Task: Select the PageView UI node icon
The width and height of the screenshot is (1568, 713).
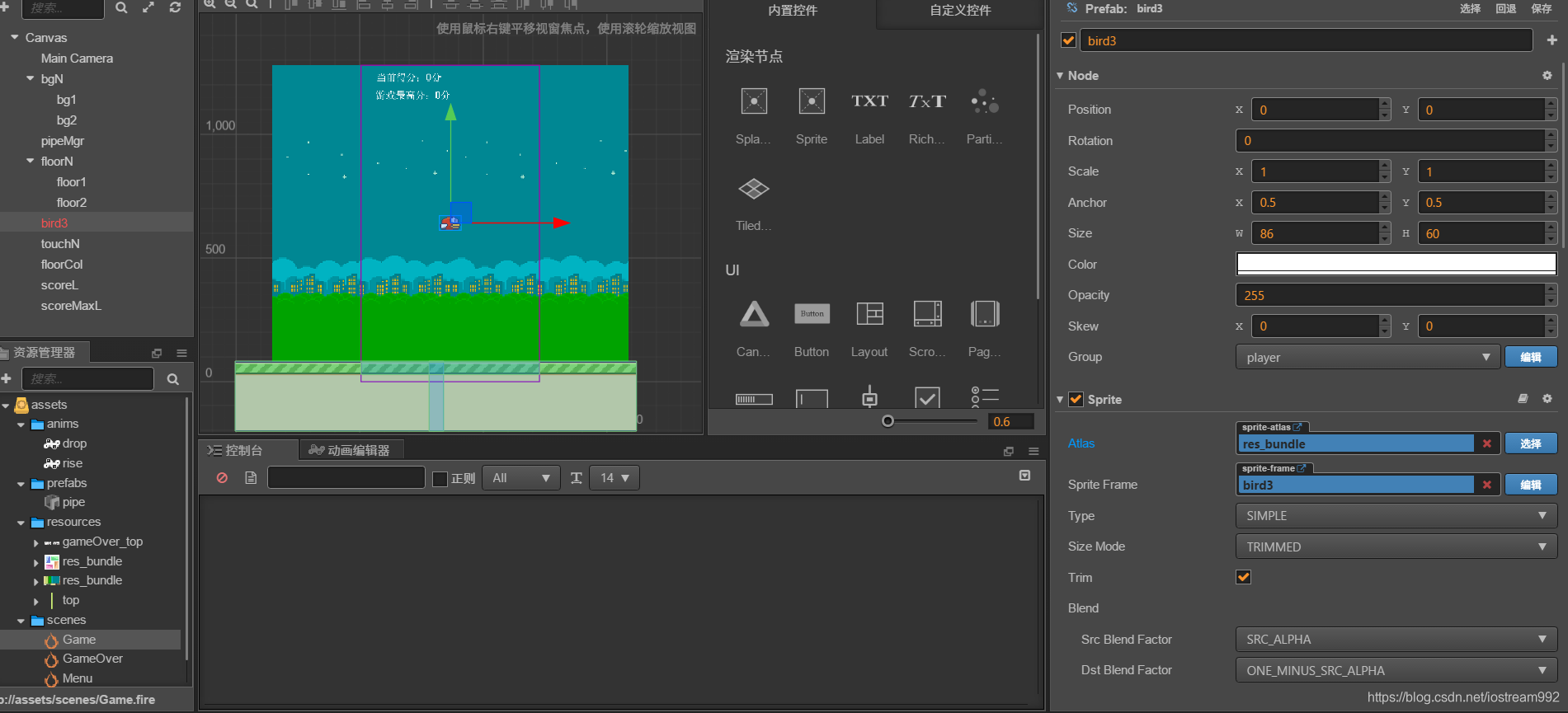Action: point(985,314)
